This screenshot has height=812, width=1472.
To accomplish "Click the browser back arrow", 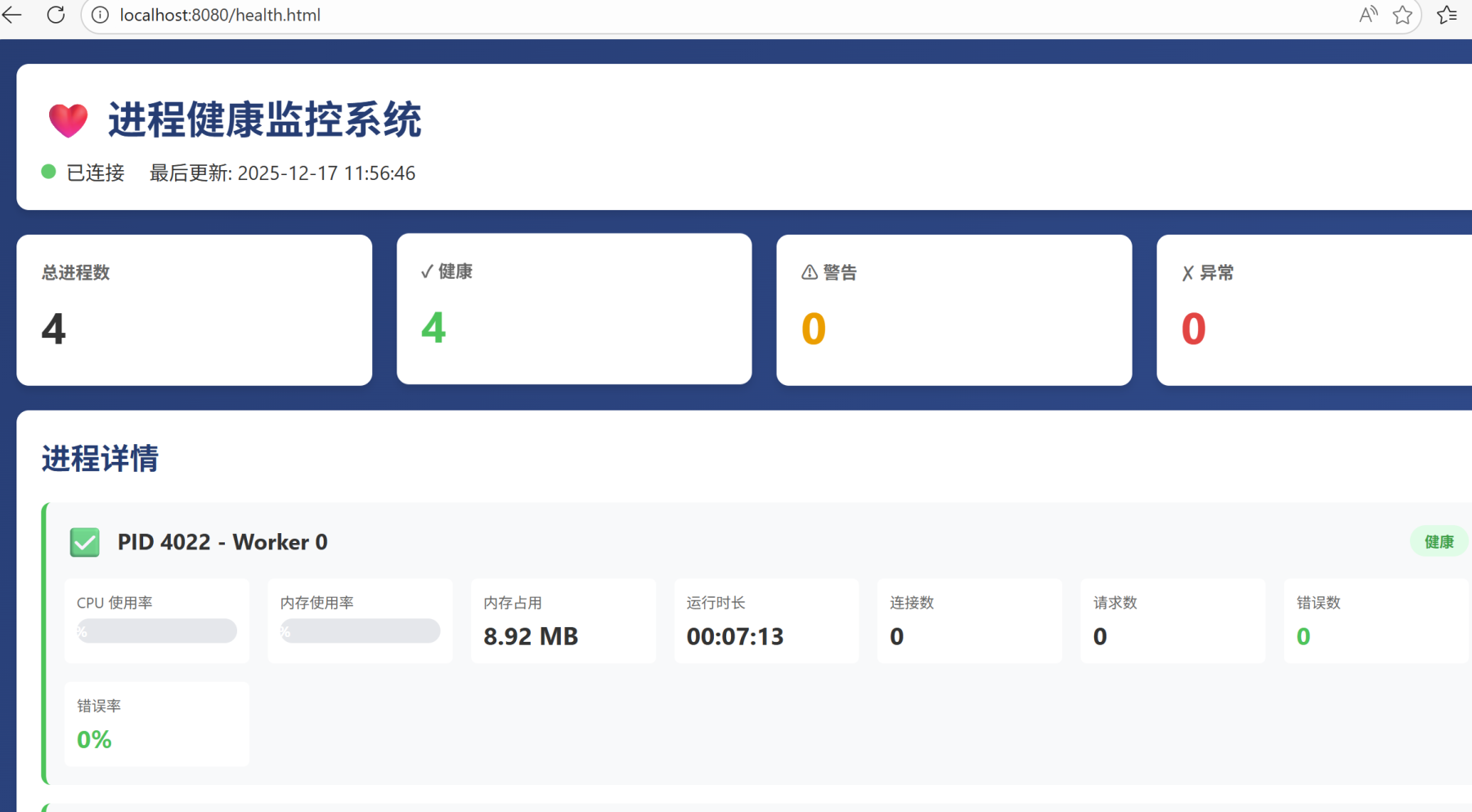I will coord(12,15).
